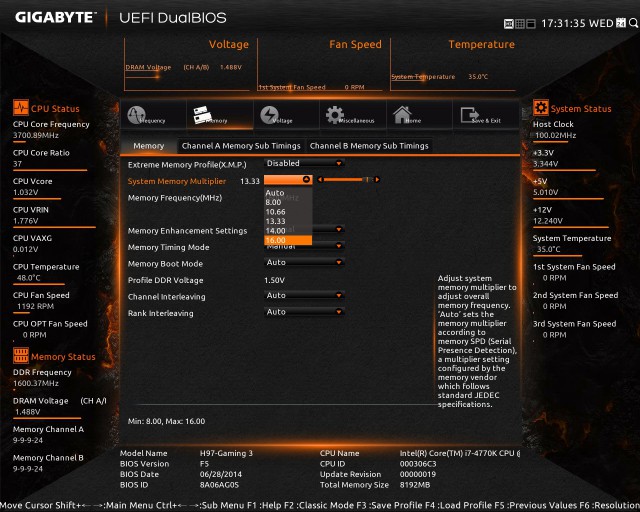Click the Min: 8.00, Max: 16.00 hint
Image resolution: width=640 pixels, height=512 pixels.
tap(167, 421)
